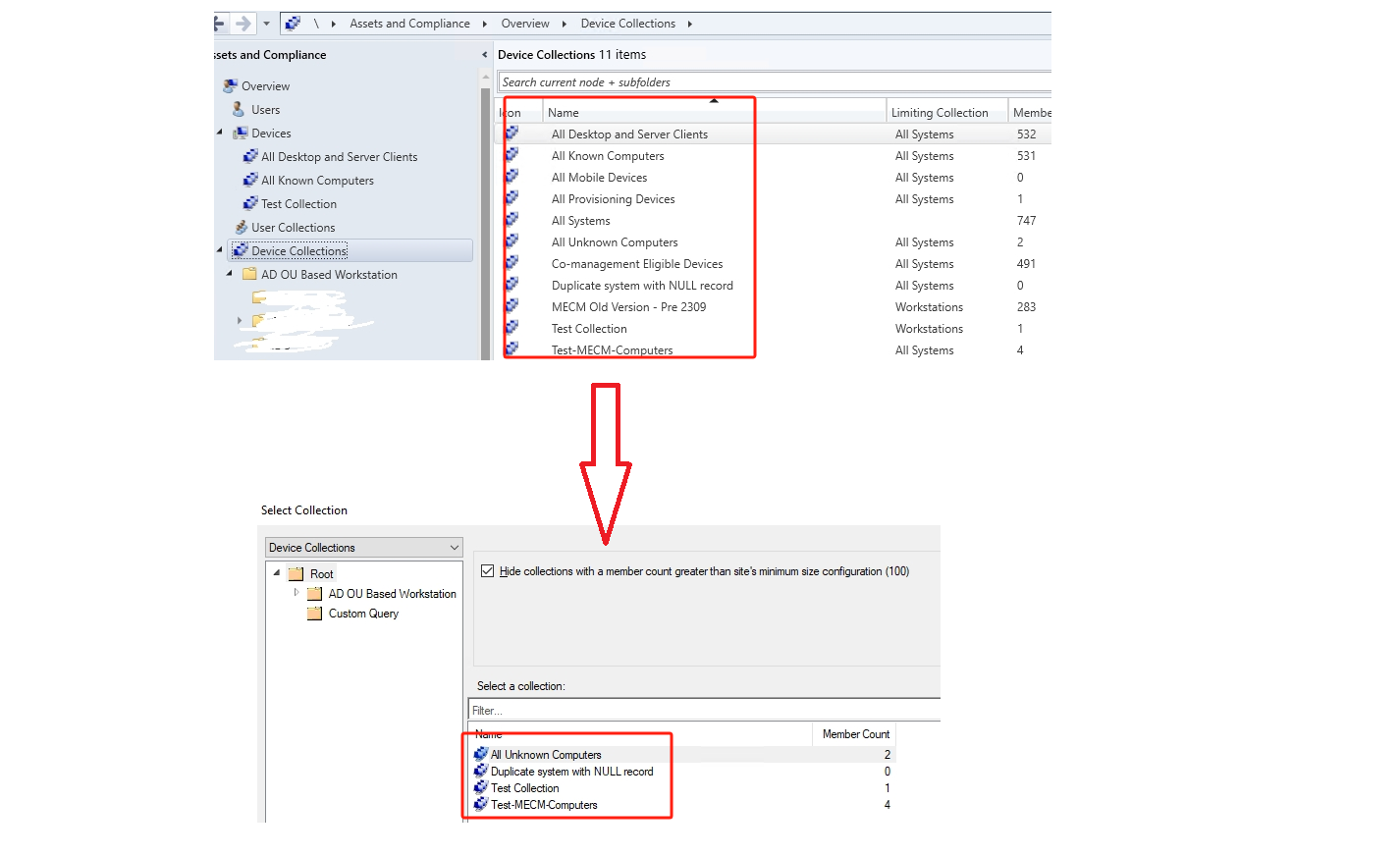Open the Device Collections node in sidebar
1400x856 pixels.
click(x=296, y=250)
